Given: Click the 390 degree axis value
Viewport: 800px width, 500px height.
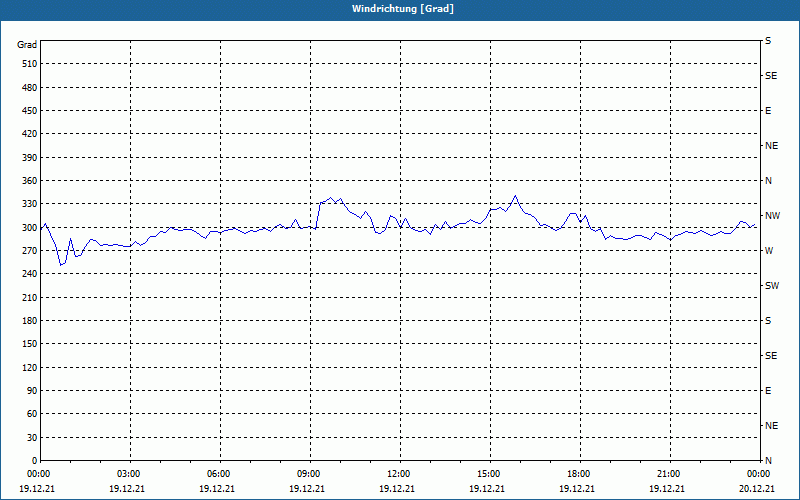Looking at the screenshot, I should (30, 157).
